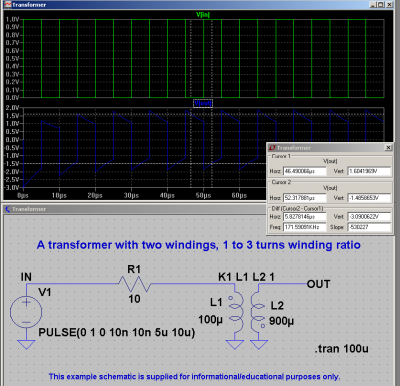Click the Transformer cursor dialog title bar

coord(331,148)
